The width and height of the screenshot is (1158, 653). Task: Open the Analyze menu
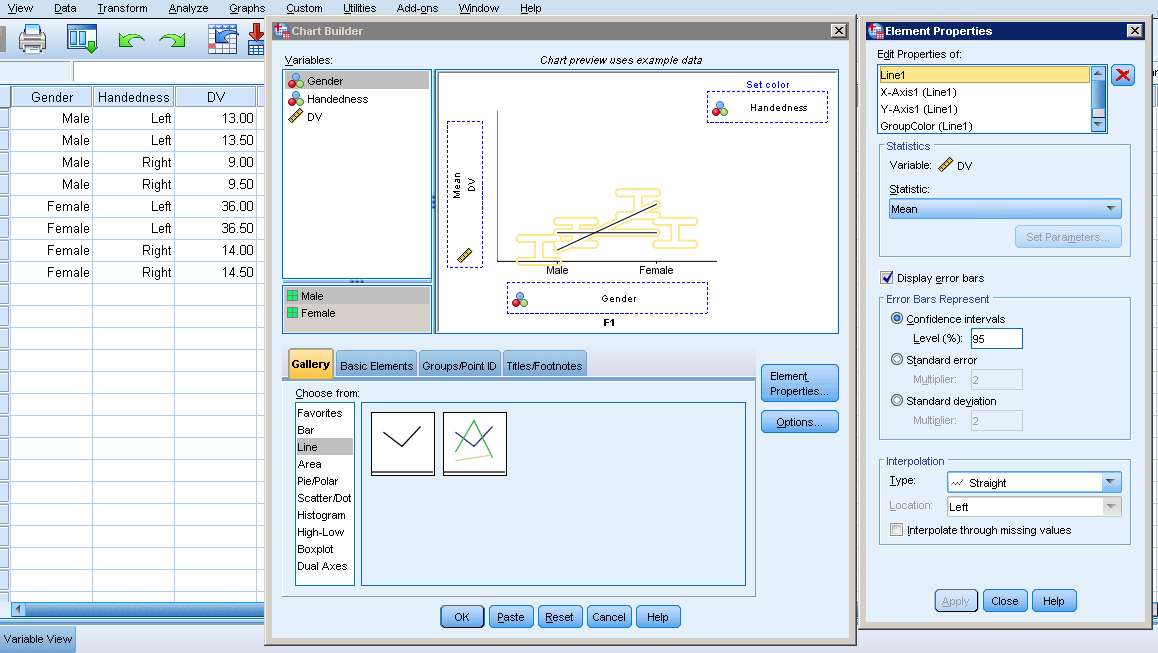(188, 8)
